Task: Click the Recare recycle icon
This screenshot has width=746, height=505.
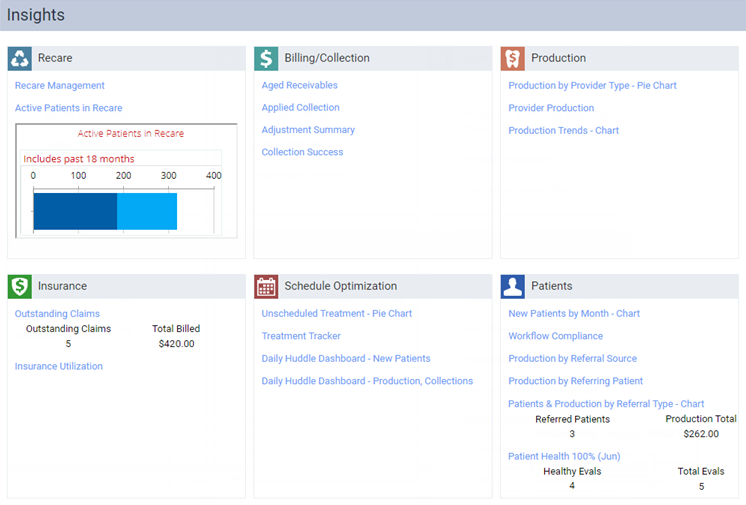Action: (x=20, y=58)
